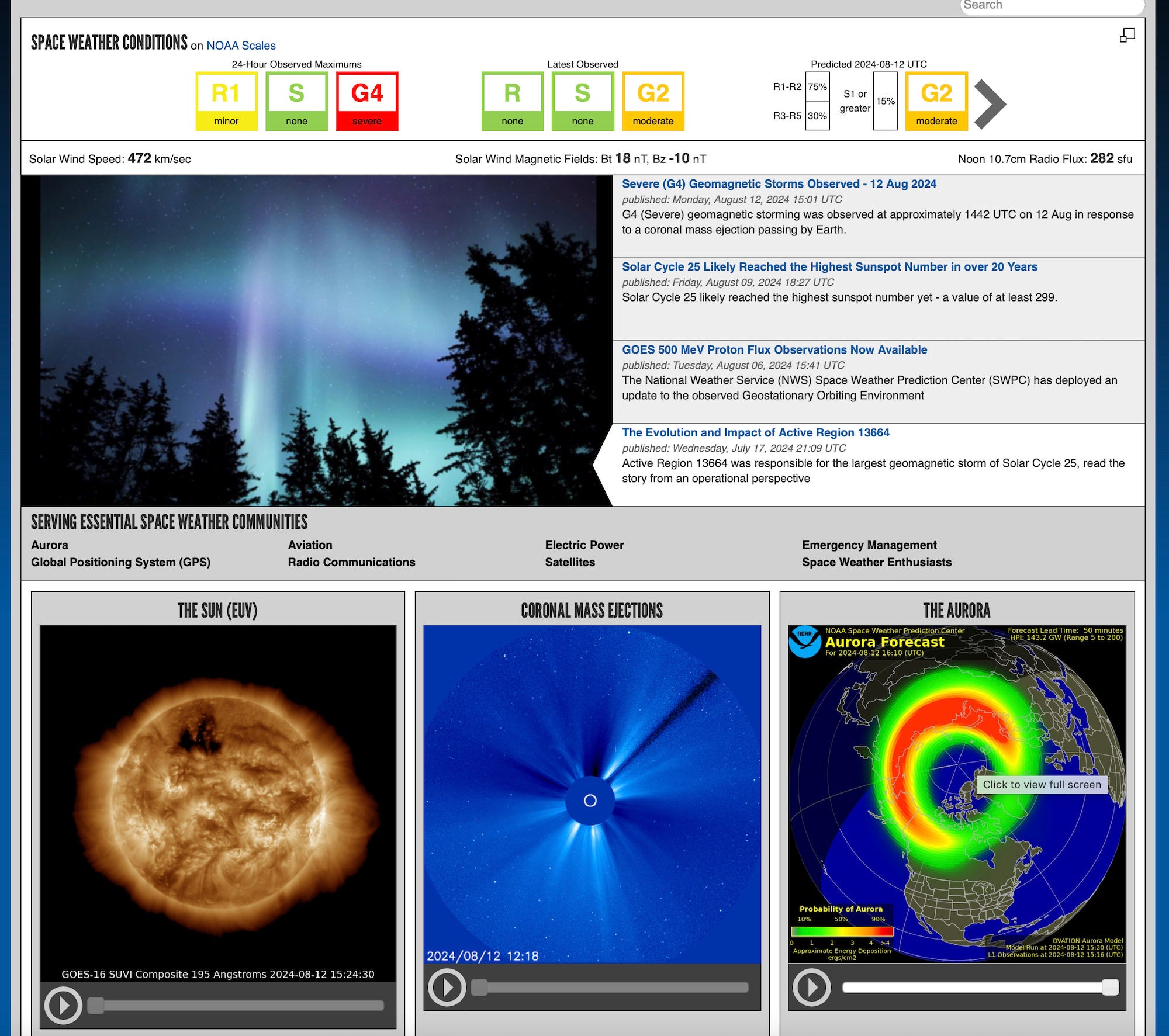
Task: Click the R1-R2 75% prediction cell
Action: [817, 86]
